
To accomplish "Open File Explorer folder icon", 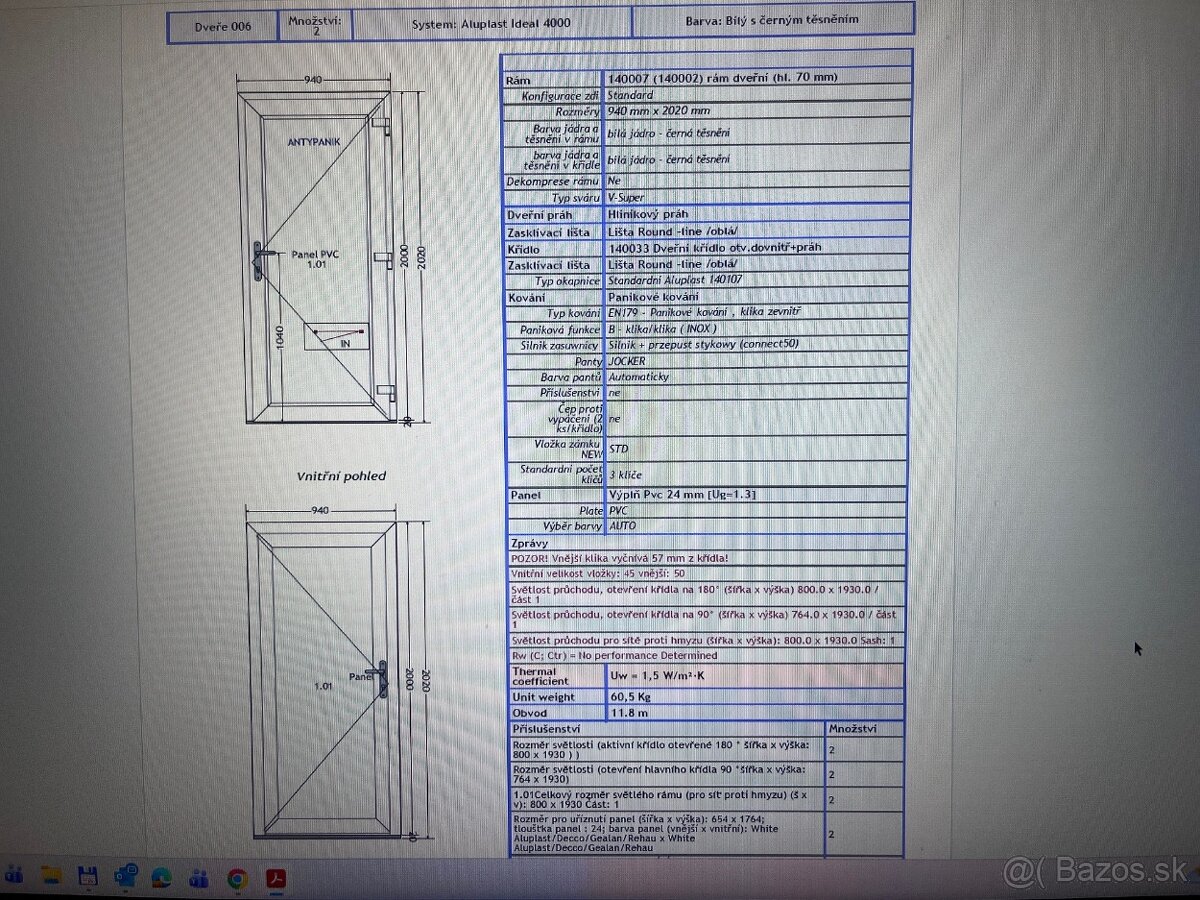I will click(x=51, y=877).
